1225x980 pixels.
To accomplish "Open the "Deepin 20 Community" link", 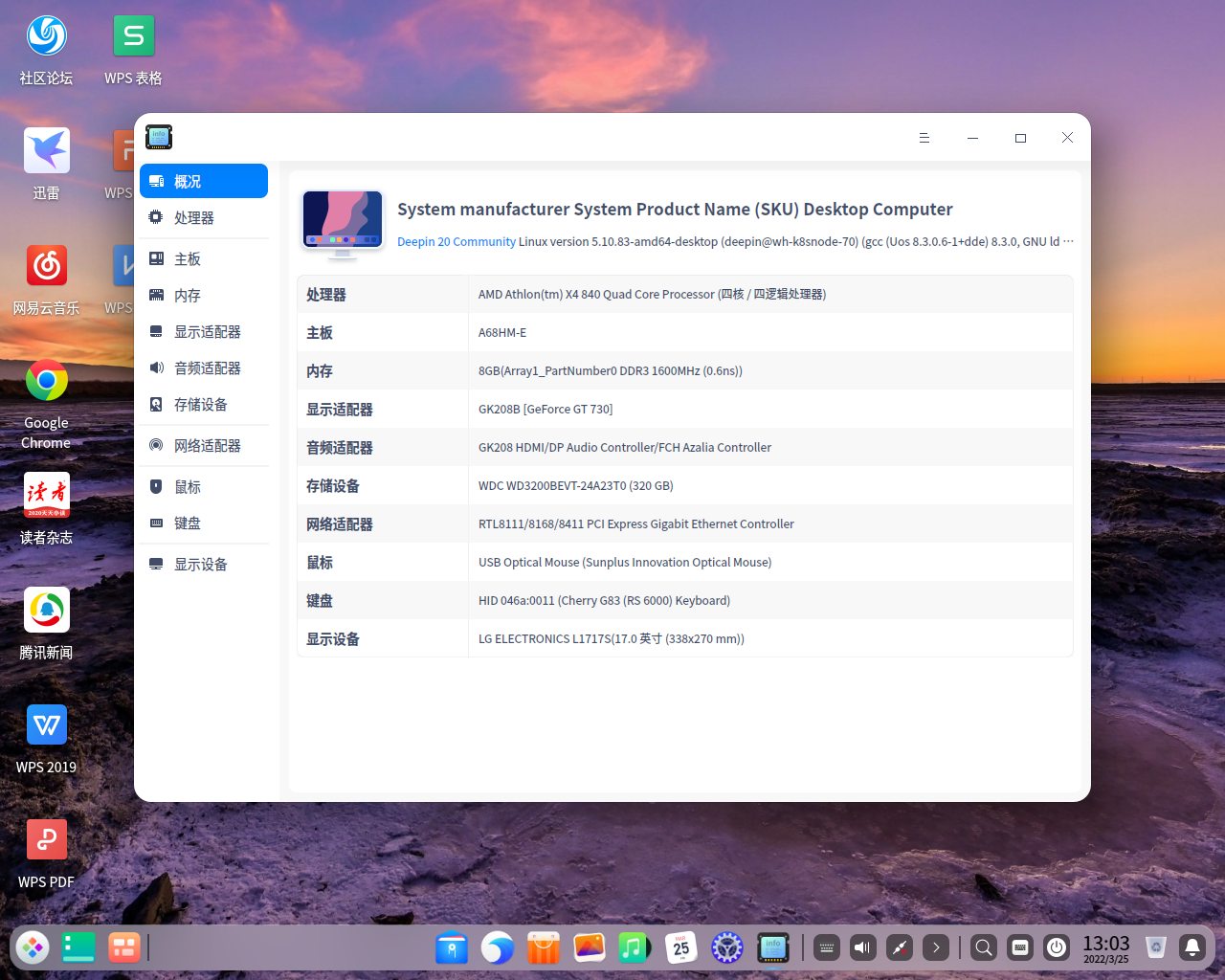I will (x=457, y=241).
